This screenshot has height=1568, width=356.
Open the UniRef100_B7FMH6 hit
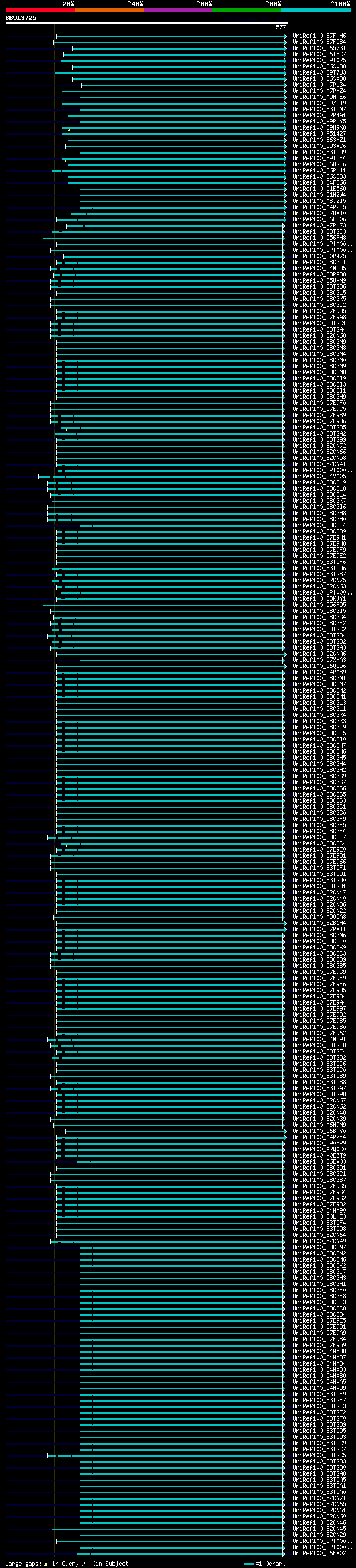[x=319, y=36]
